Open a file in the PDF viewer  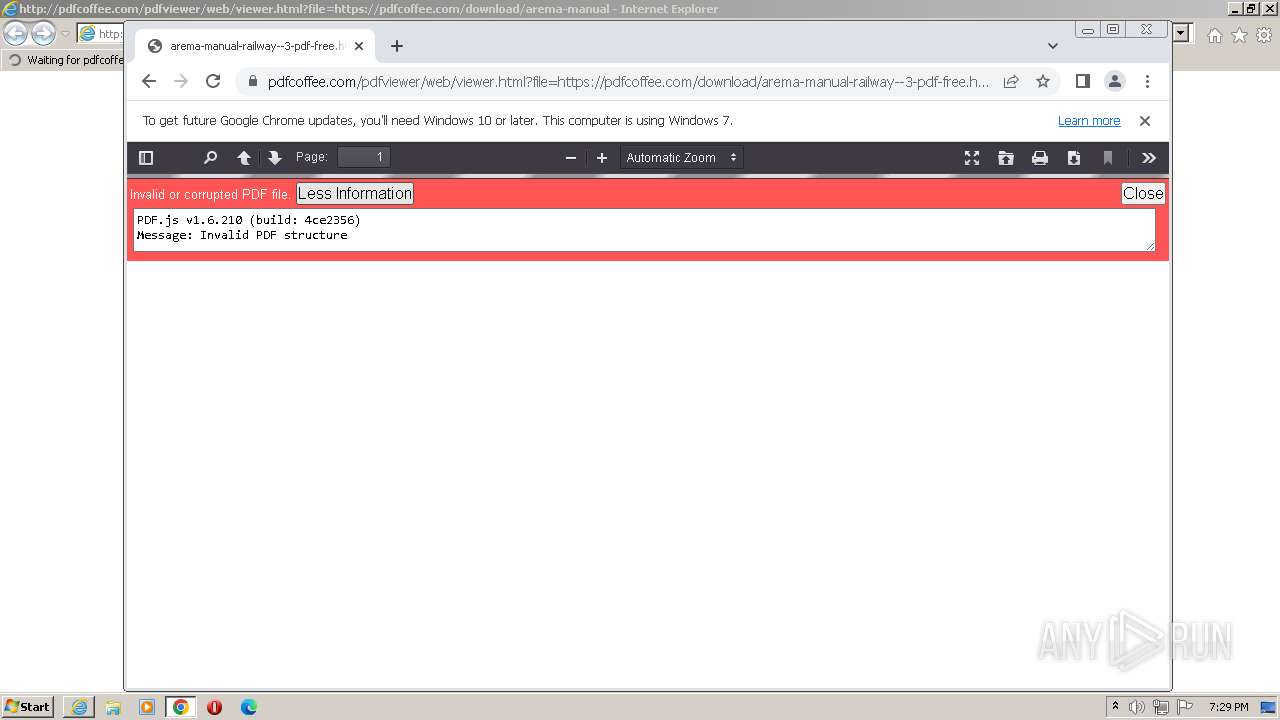[x=1006, y=158]
